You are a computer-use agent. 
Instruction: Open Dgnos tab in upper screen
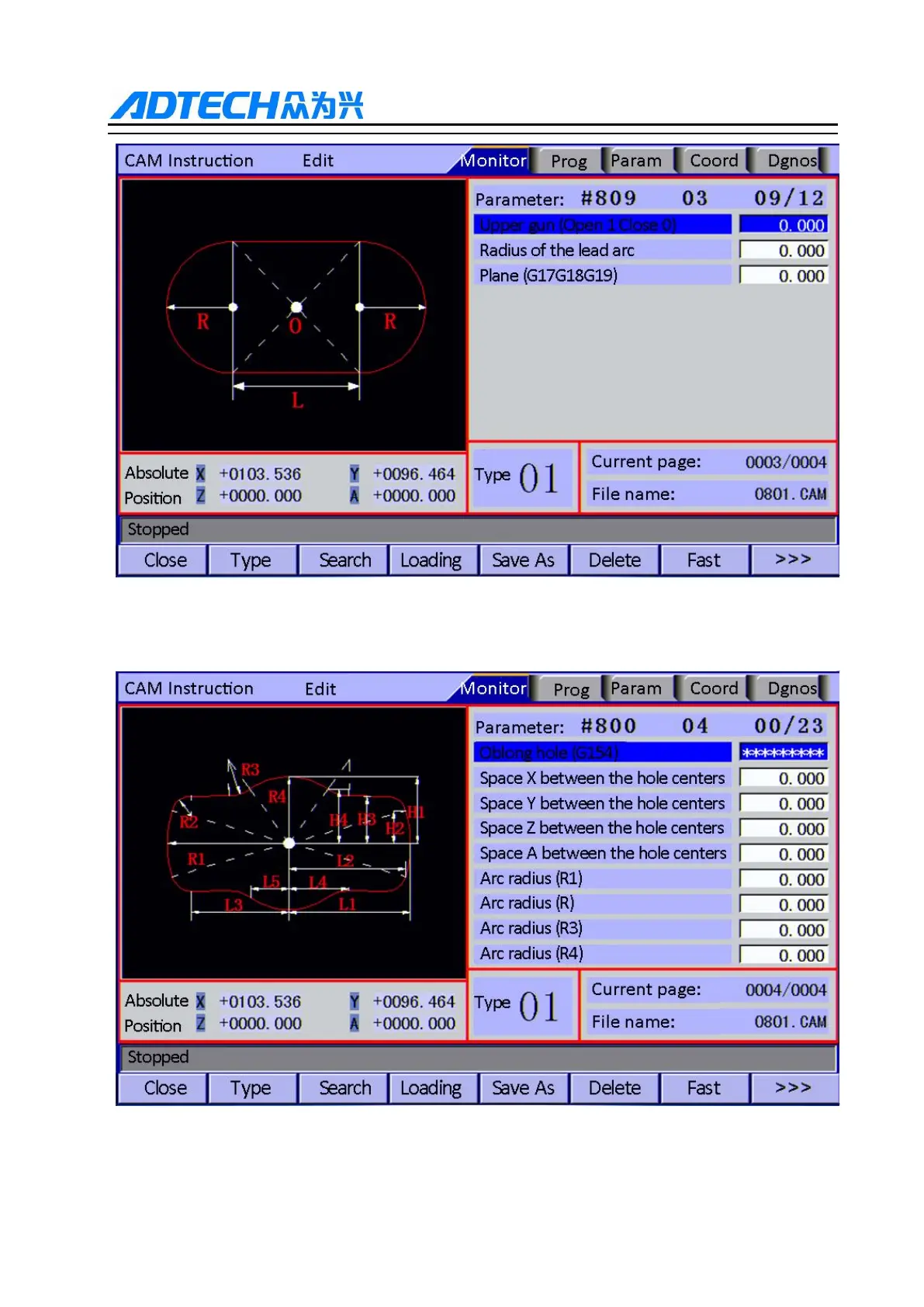click(x=791, y=161)
